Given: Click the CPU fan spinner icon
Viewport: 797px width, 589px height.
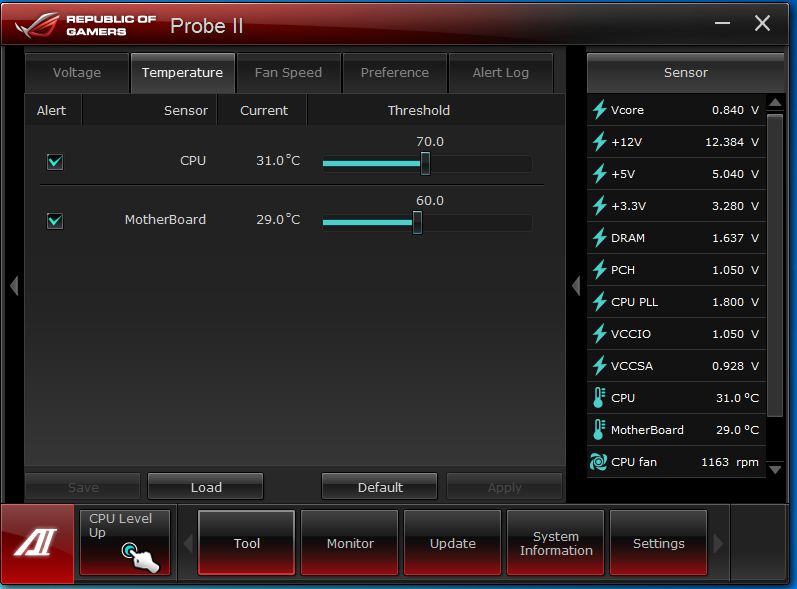Looking at the screenshot, I should [598, 462].
